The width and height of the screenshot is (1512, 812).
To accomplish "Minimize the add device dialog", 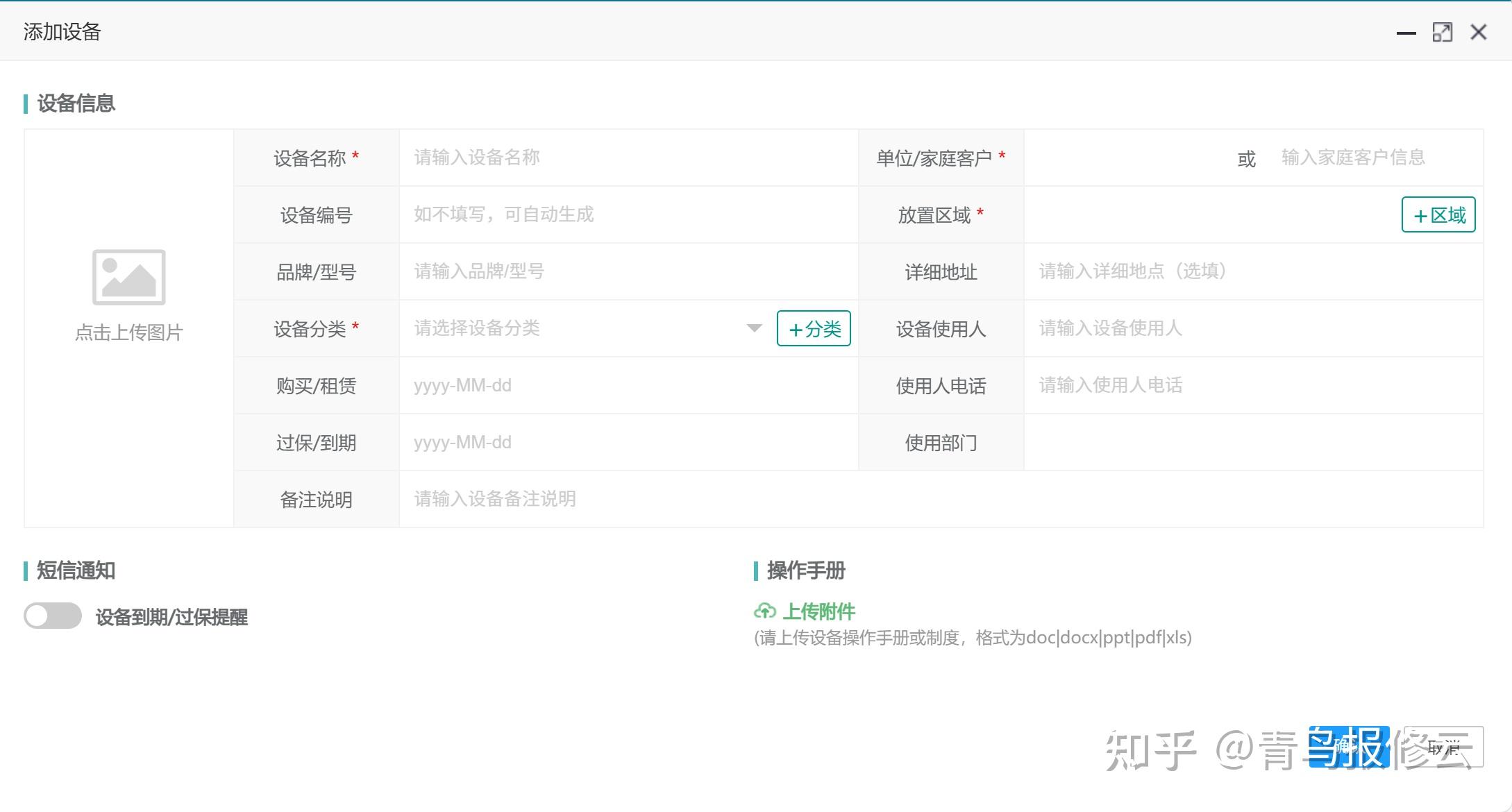I will tap(1406, 33).
